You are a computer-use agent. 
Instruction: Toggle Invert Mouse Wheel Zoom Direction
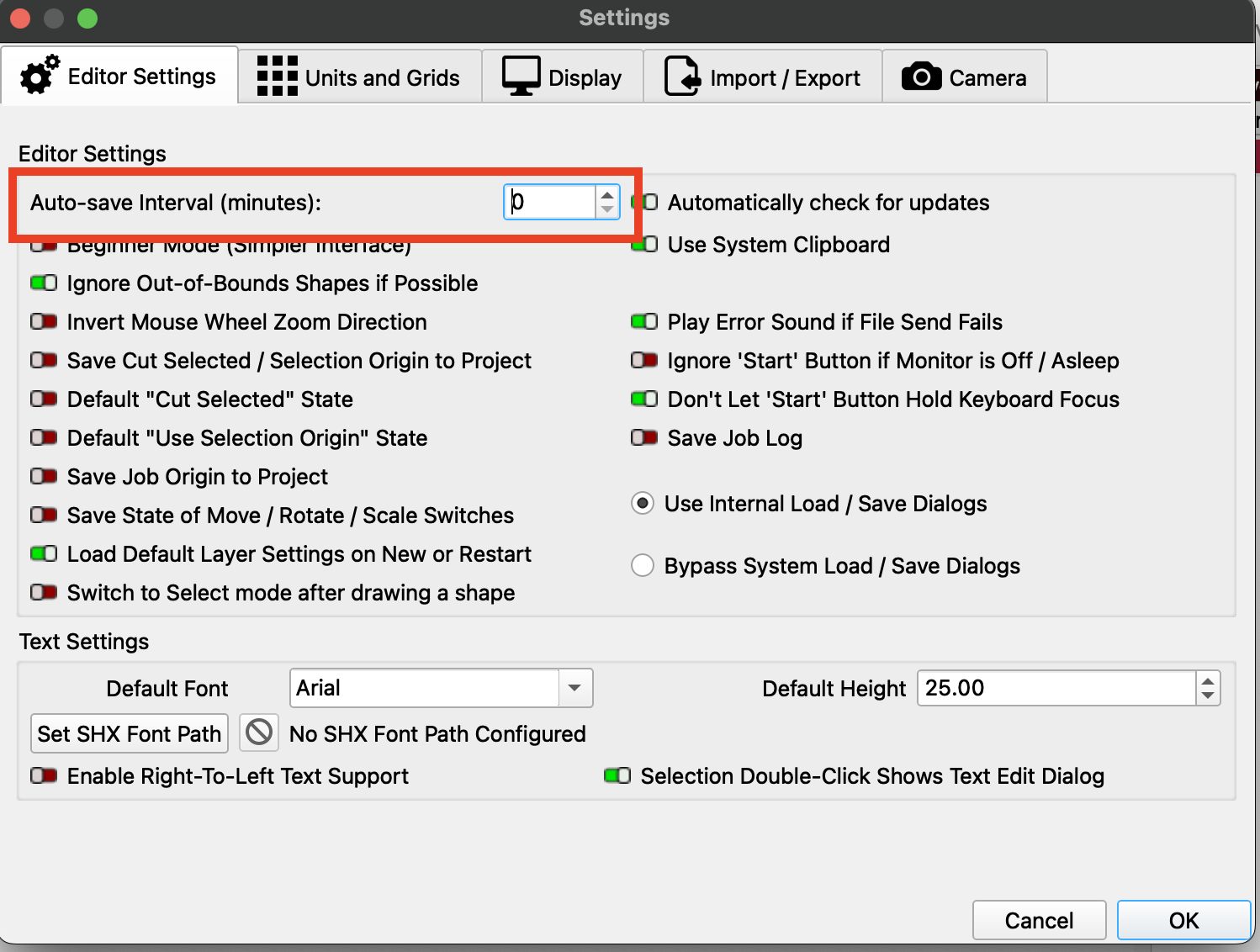click(x=44, y=322)
